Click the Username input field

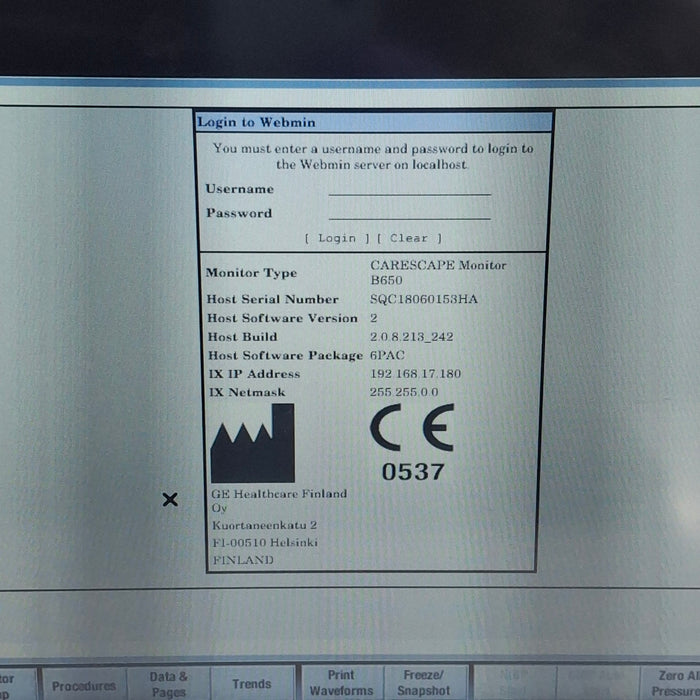[x=409, y=187]
